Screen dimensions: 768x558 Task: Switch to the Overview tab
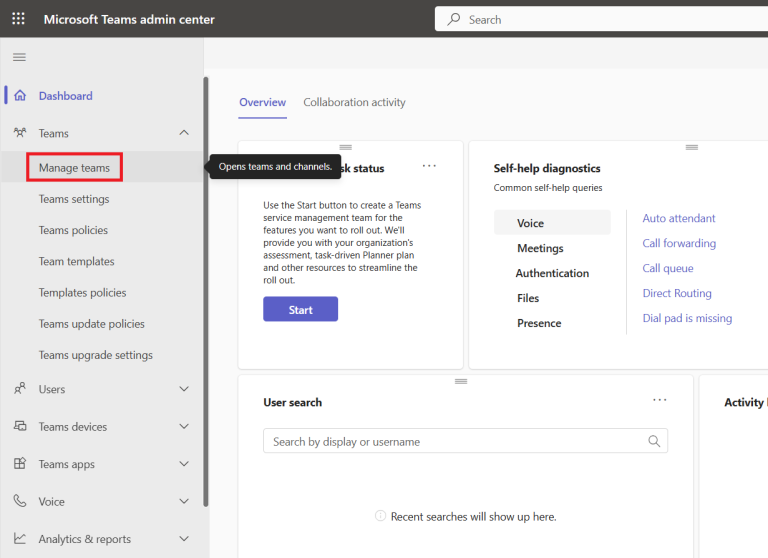tap(263, 102)
